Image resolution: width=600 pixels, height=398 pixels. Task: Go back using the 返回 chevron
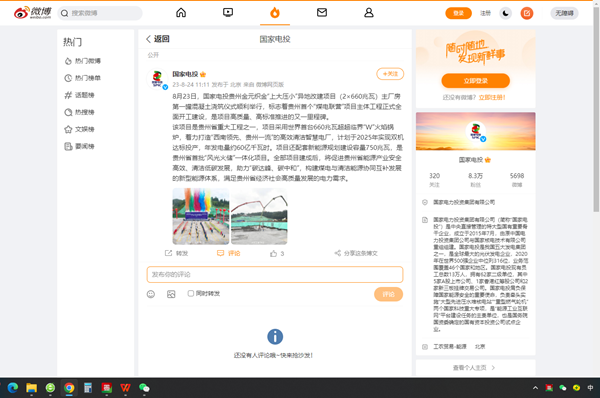coord(158,39)
